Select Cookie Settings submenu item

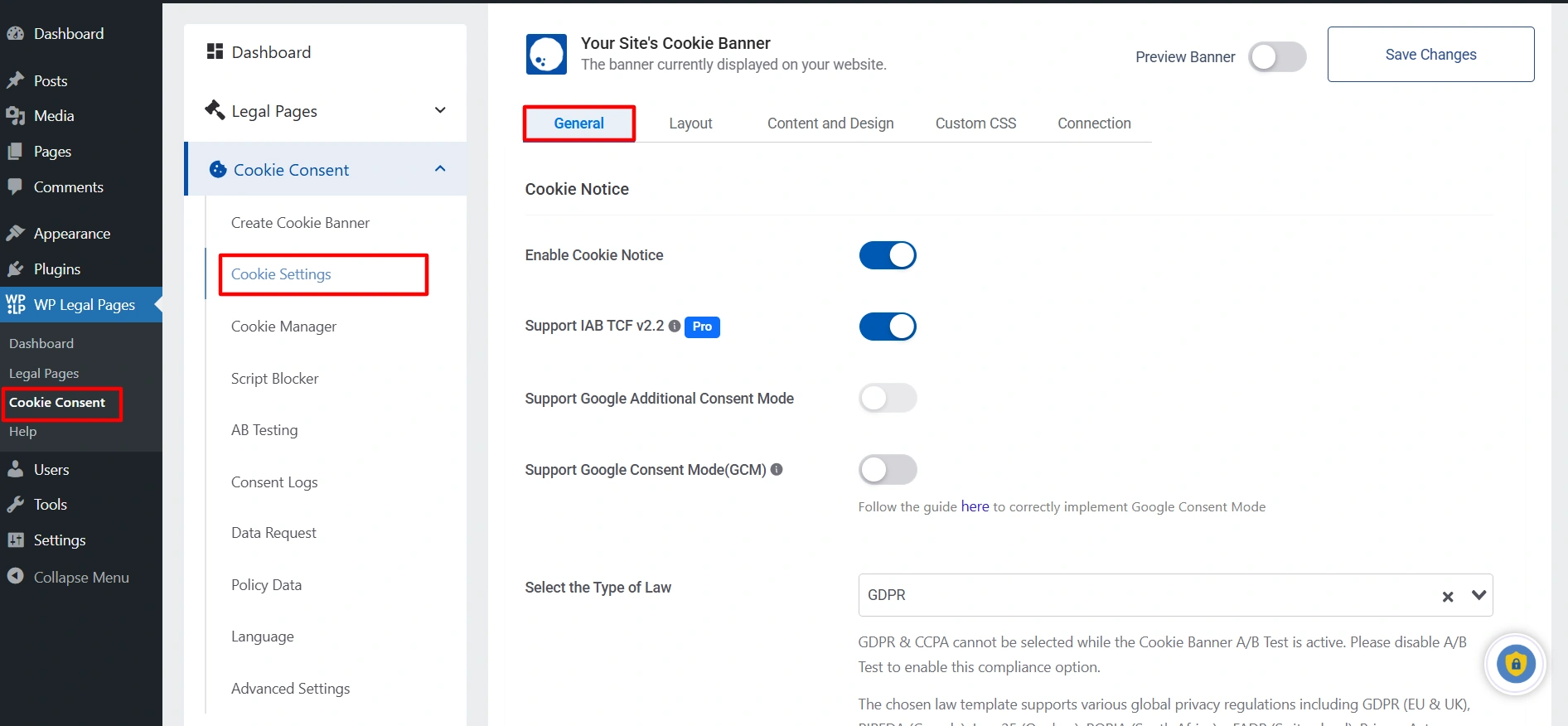tap(281, 274)
